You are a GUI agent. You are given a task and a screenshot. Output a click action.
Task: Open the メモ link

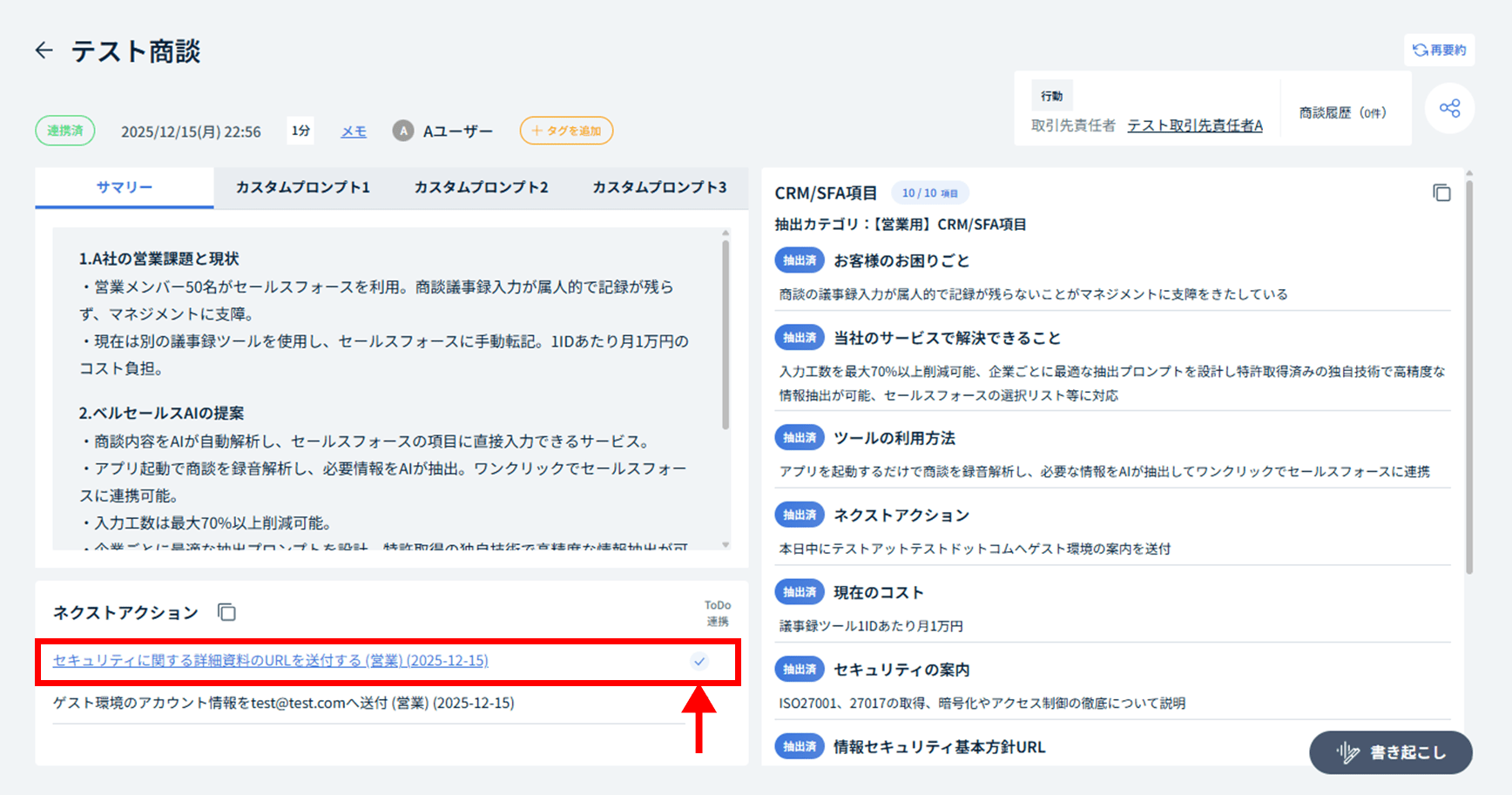coord(353,131)
